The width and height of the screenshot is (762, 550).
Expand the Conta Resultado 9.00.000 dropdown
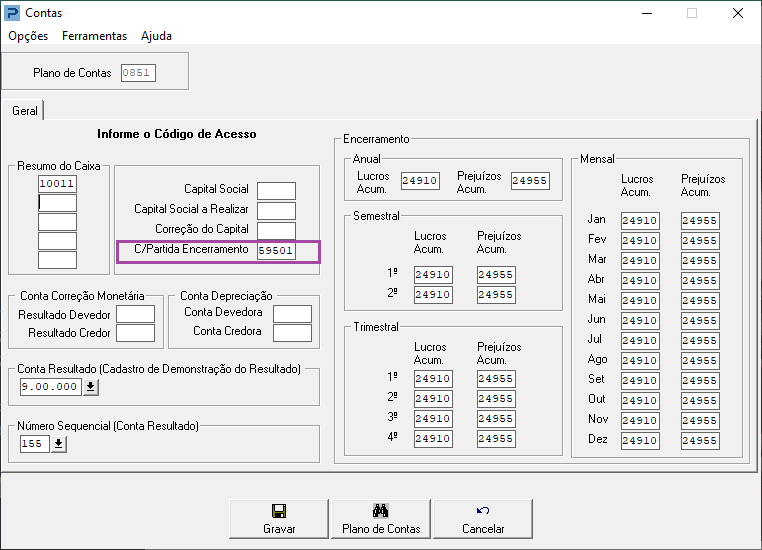pos(91,387)
